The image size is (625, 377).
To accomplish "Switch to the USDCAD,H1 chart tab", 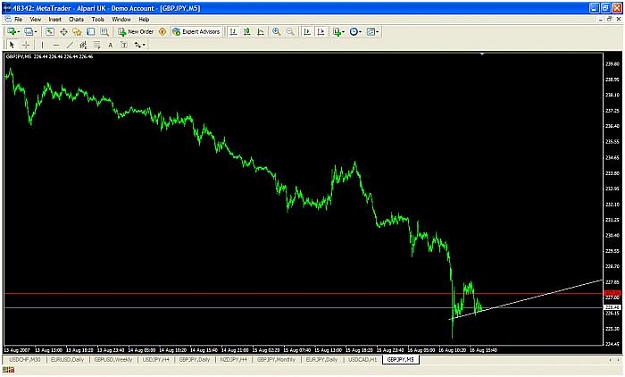I will tap(362, 360).
